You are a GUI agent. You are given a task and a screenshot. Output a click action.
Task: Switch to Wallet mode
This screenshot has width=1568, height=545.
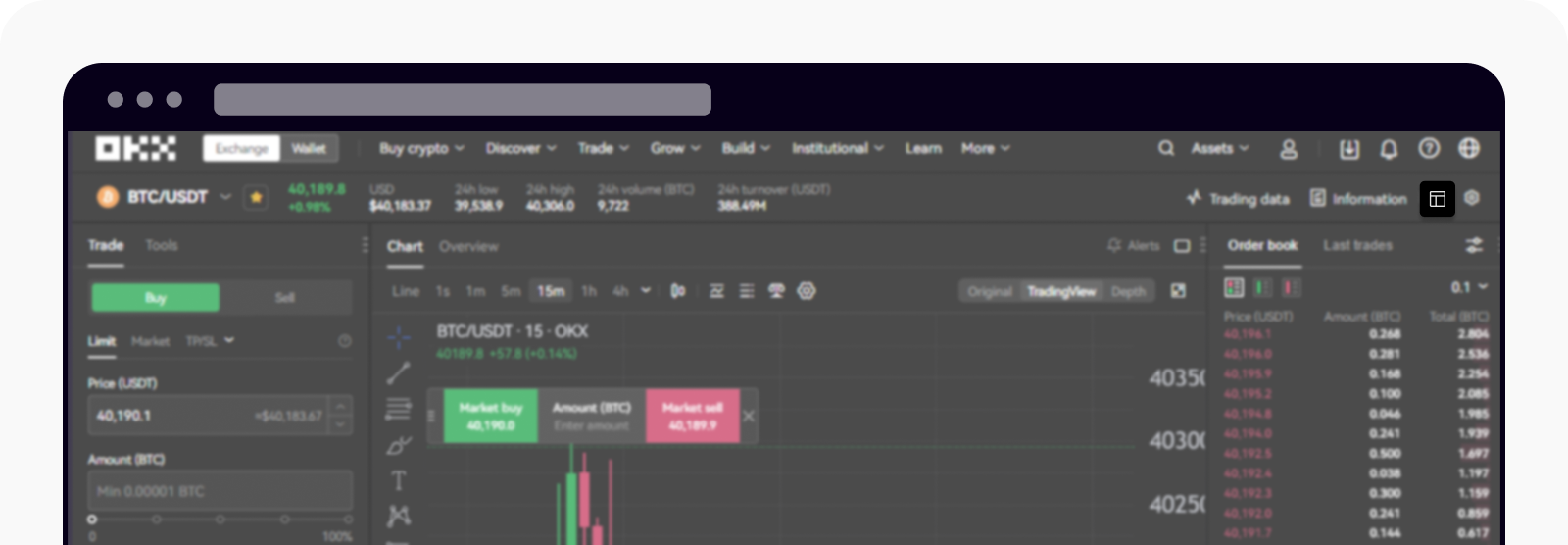[309, 148]
